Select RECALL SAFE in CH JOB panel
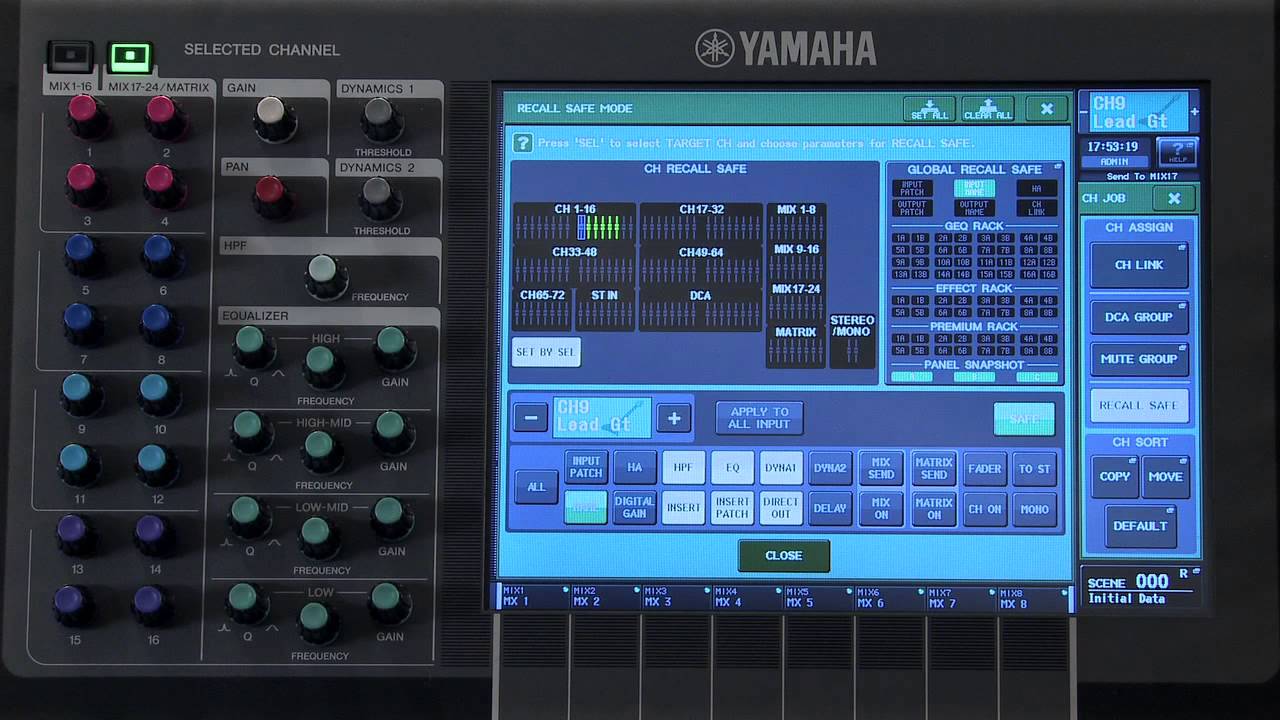Viewport: 1280px width, 720px height. point(1138,406)
